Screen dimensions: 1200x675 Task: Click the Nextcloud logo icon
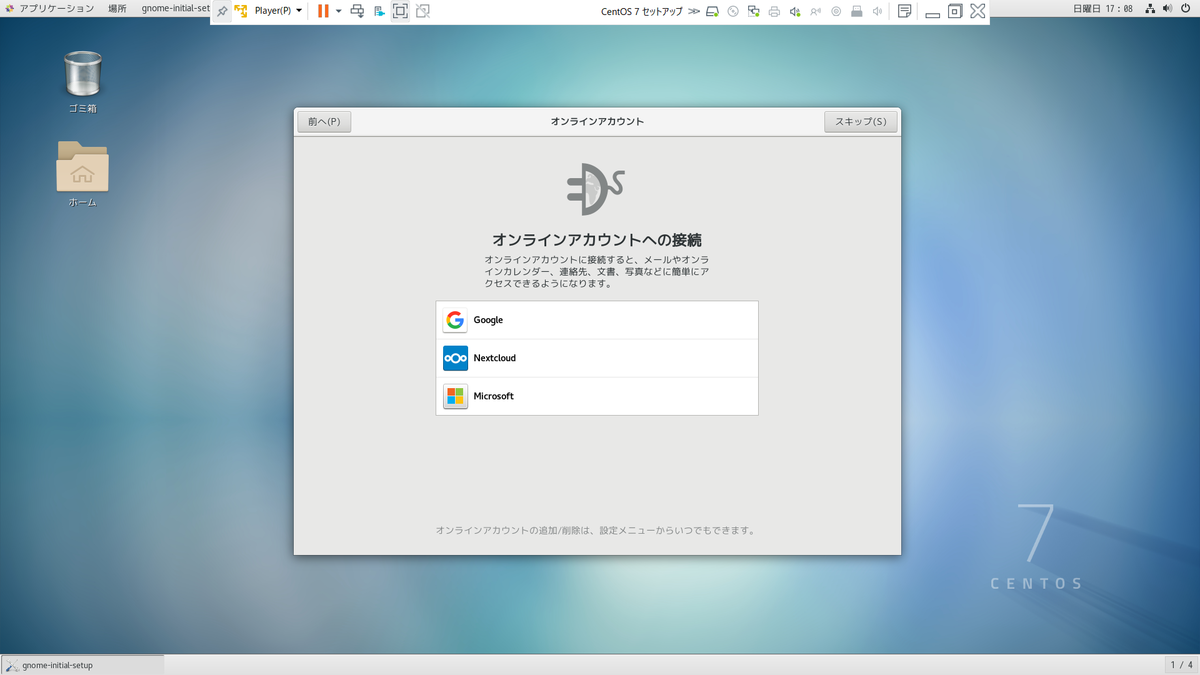pyautogui.click(x=455, y=358)
